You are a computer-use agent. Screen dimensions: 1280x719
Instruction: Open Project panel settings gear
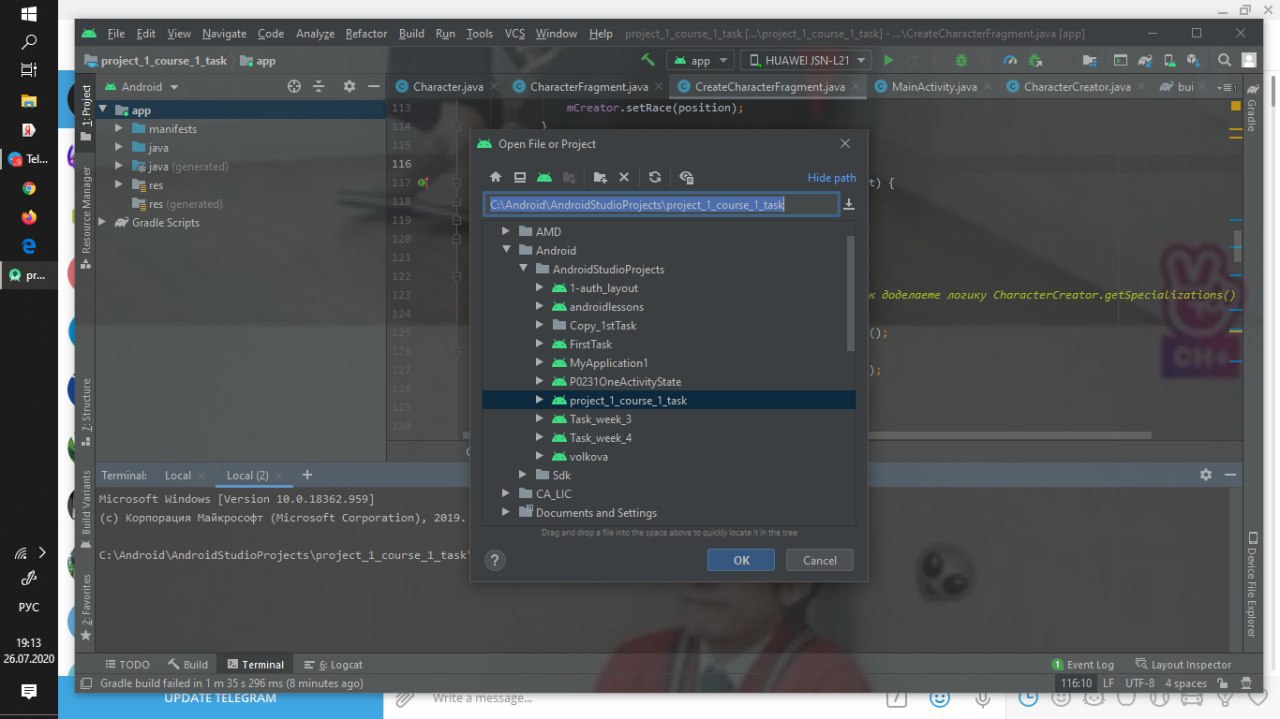pos(349,87)
